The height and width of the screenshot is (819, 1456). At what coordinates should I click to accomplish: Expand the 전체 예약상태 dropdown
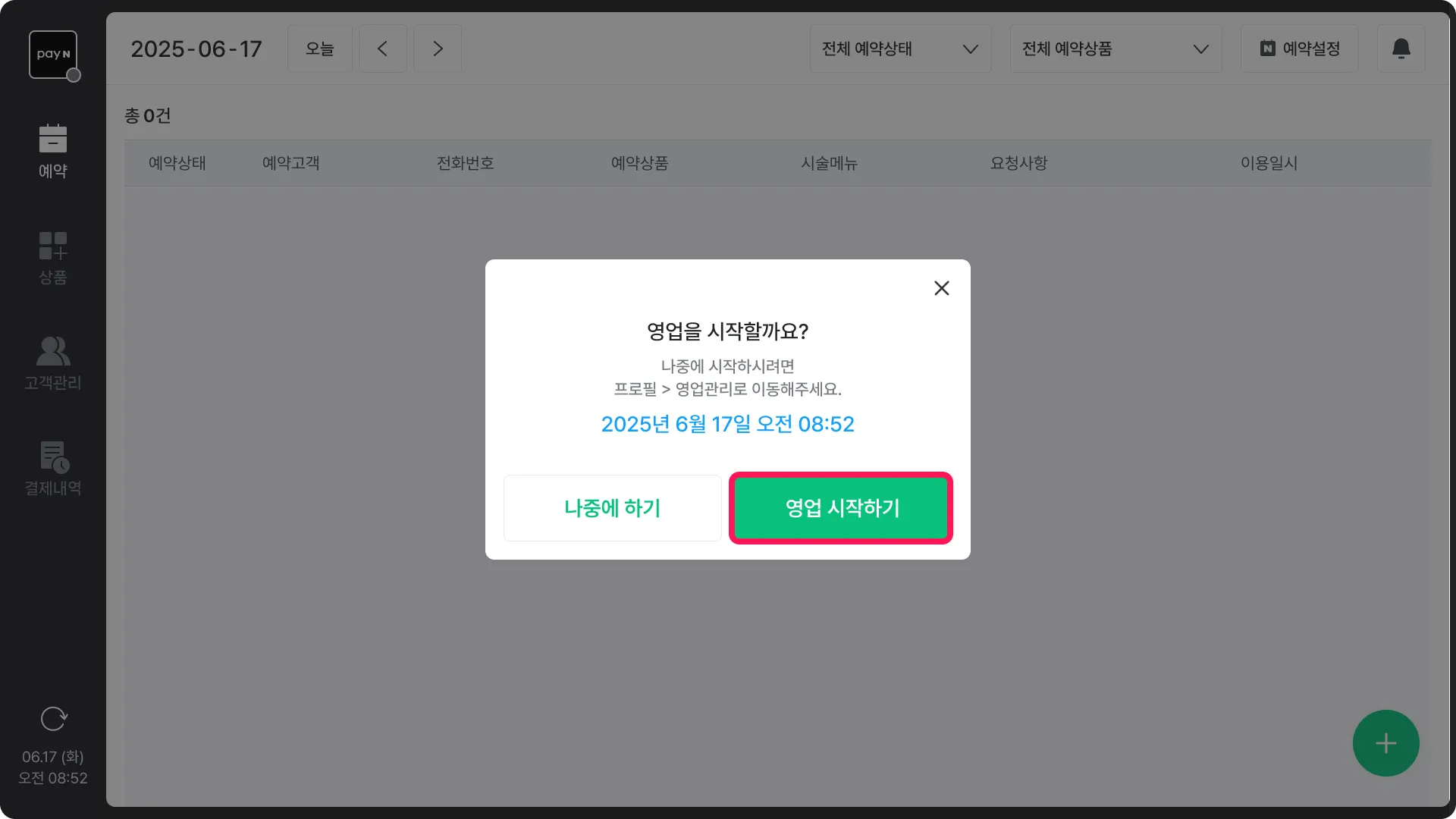coord(900,49)
